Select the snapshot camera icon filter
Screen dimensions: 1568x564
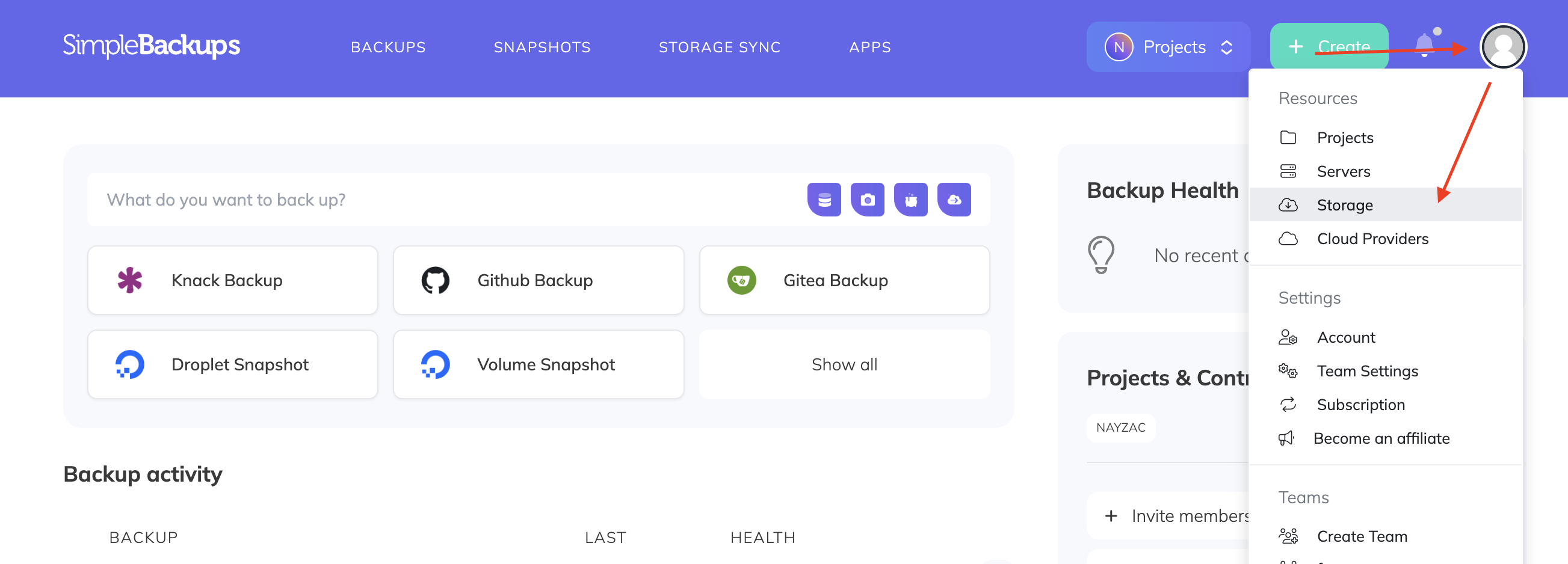pyautogui.click(x=868, y=199)
